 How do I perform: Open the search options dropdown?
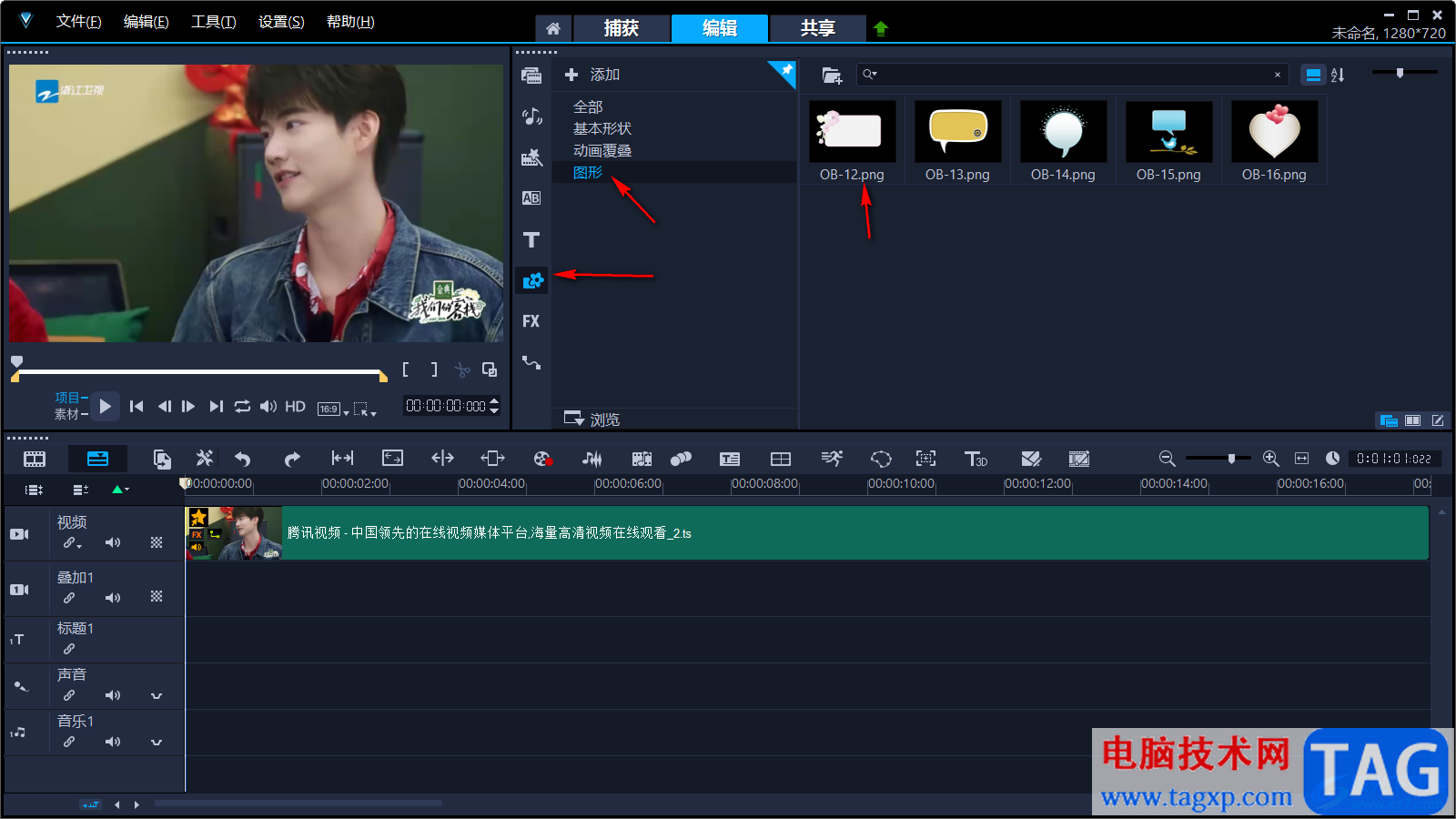pos(870,75)
